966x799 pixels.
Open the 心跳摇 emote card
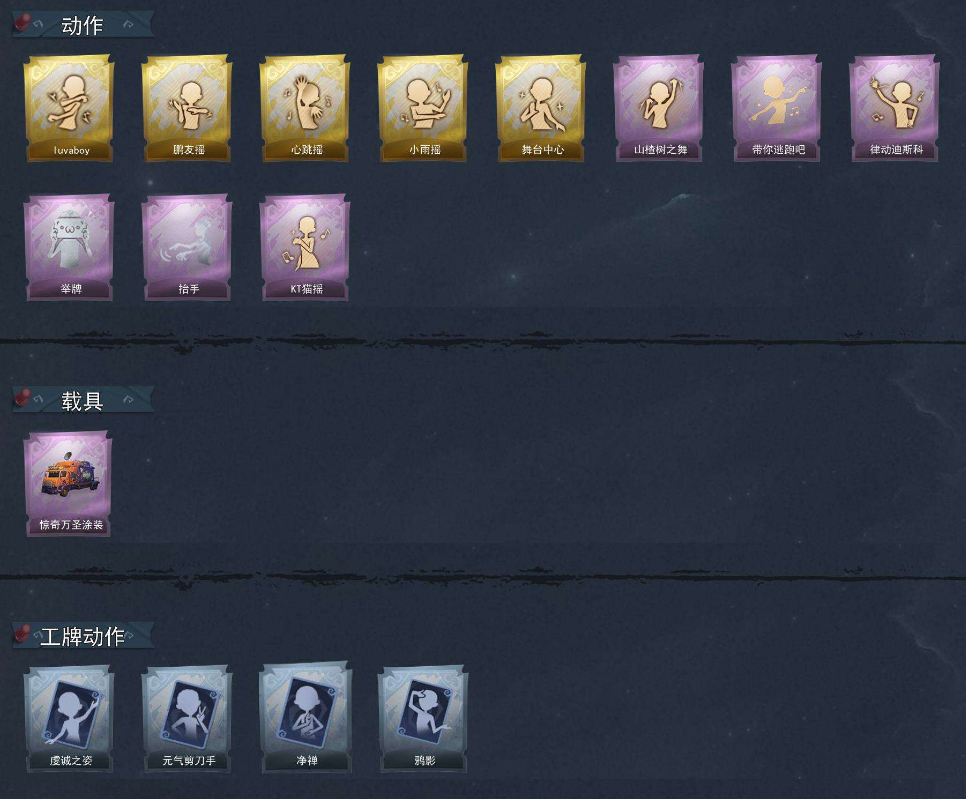click(305, 108)
